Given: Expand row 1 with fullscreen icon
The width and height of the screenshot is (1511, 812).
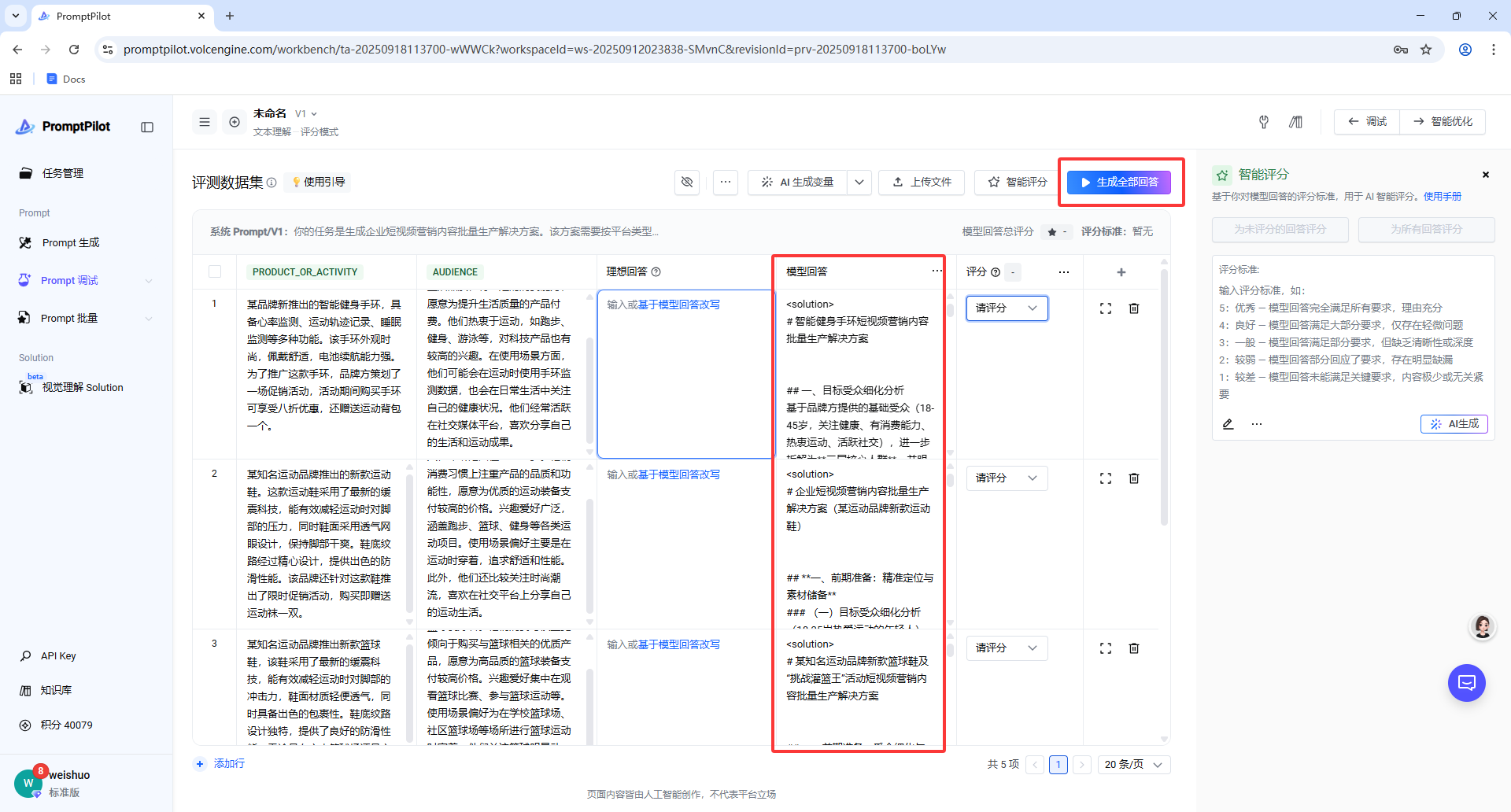Looking at the screenshot, I should click(x=1106, y=308).
